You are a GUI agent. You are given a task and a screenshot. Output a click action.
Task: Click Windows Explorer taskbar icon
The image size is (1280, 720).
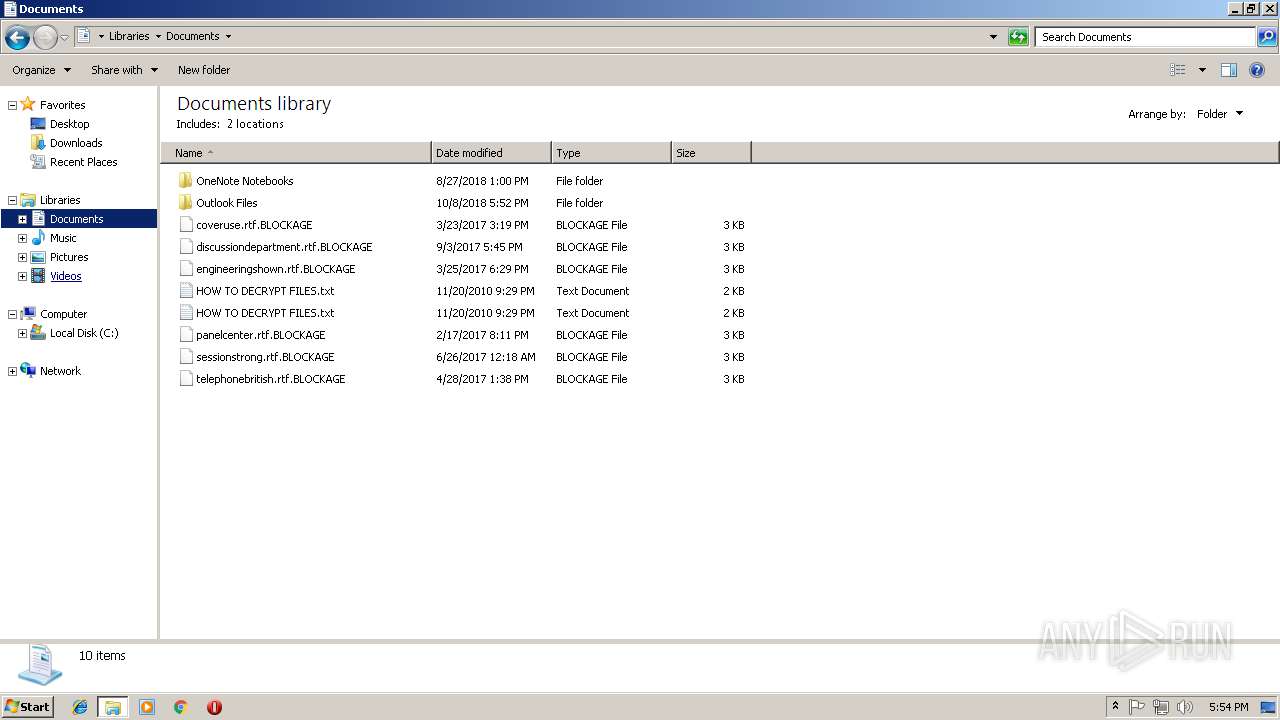click(113, 707)
